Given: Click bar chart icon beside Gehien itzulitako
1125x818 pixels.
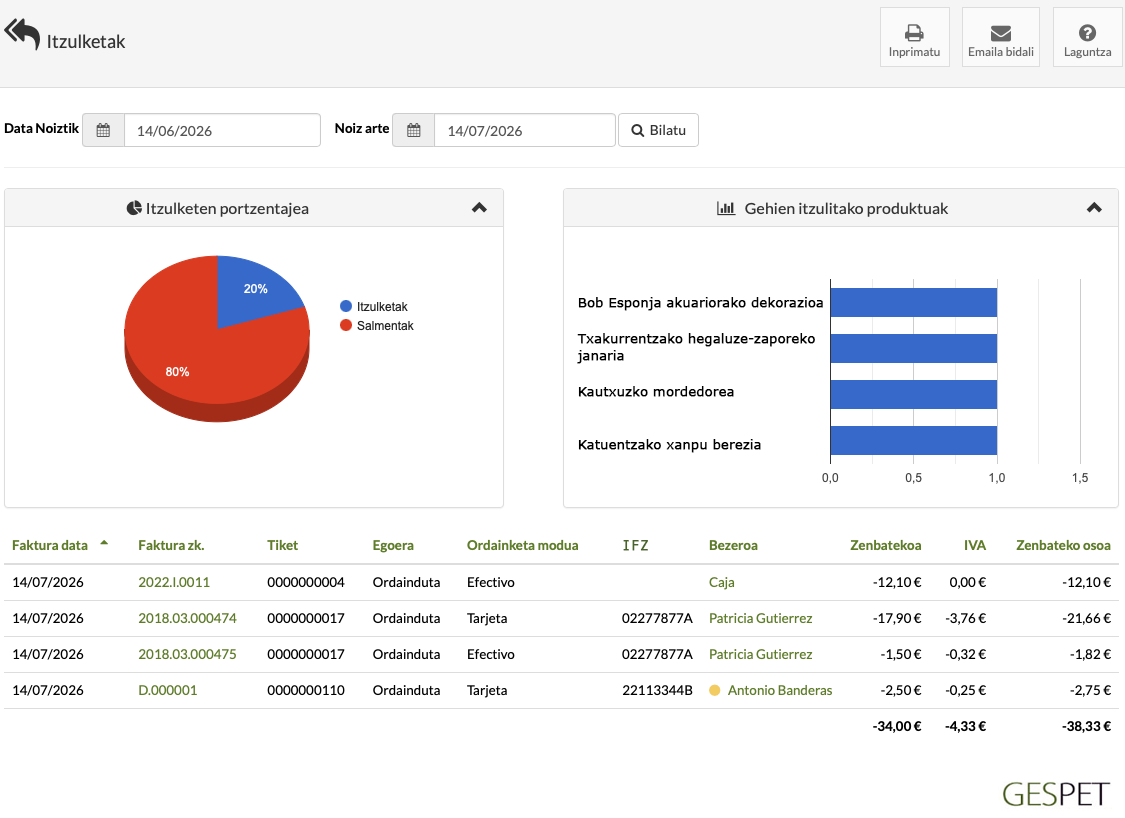Looking at the screenshot, I should [x=726, y=208].
